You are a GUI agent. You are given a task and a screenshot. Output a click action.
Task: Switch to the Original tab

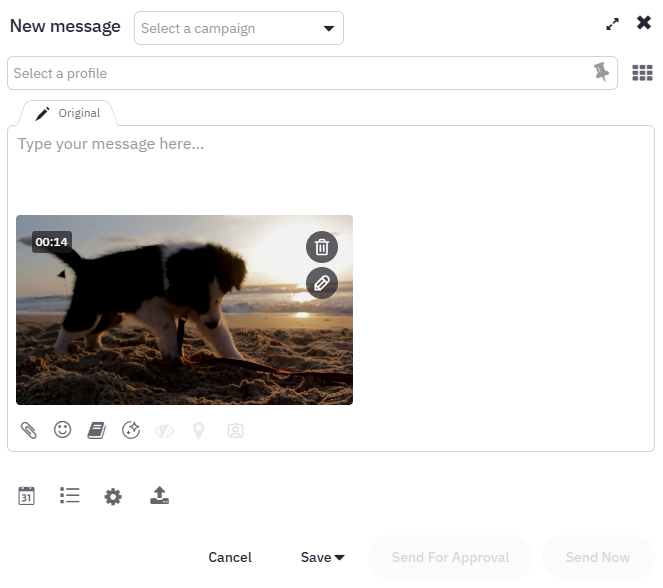click(x=68, y=113)
